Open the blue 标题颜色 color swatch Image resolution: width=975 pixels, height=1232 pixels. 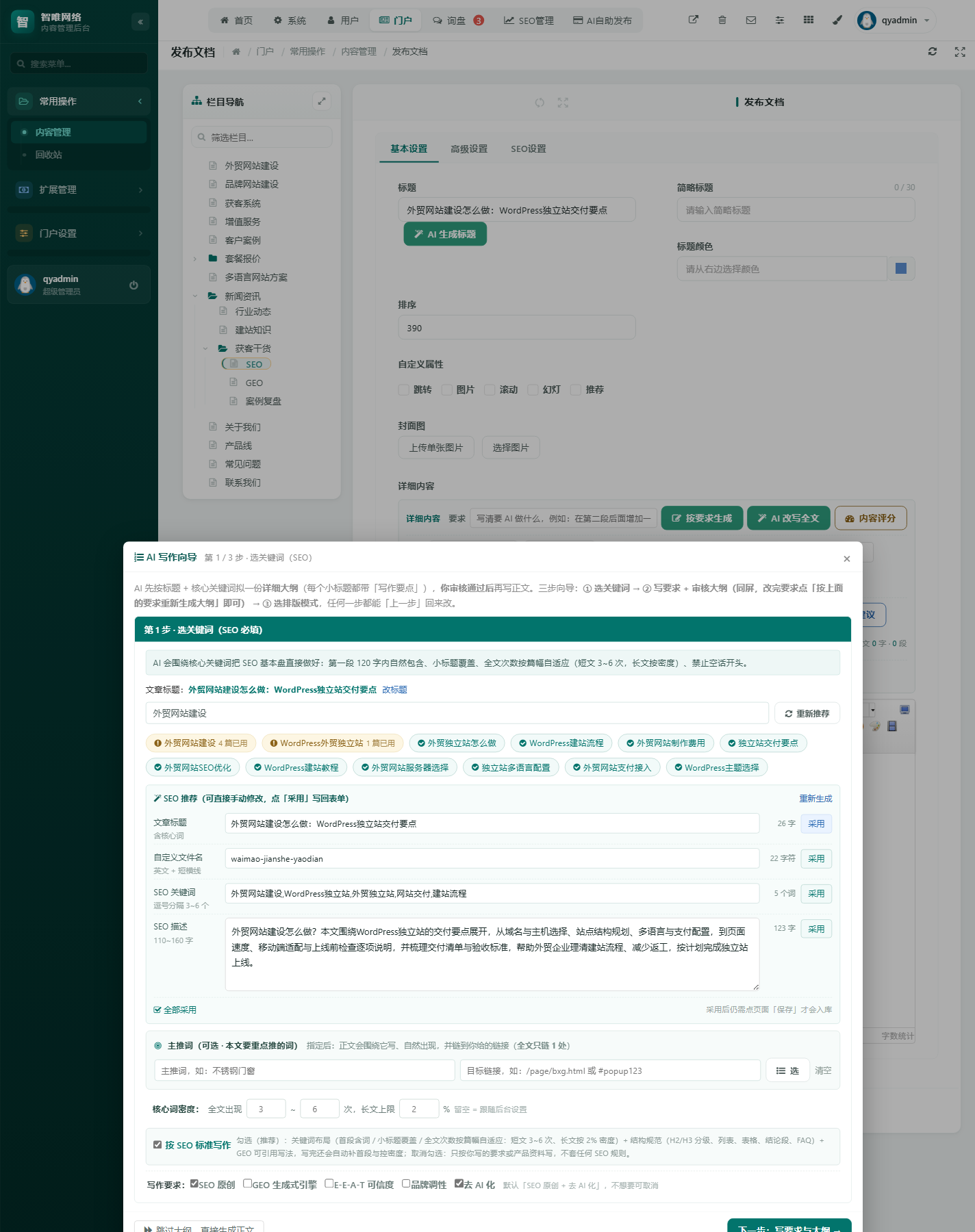point(901,268)
